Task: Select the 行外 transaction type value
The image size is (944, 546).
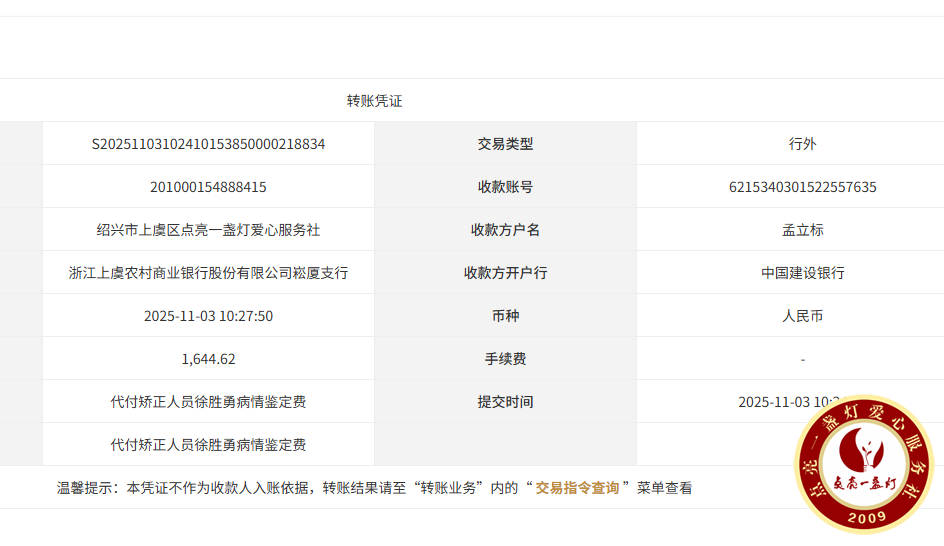Action: [x=802, y=144]
